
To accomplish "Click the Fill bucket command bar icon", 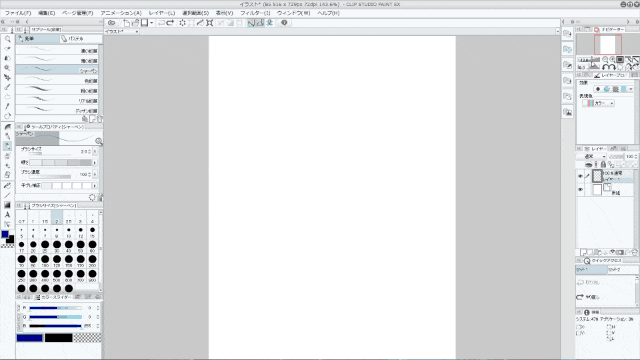I will click(200, 23).
